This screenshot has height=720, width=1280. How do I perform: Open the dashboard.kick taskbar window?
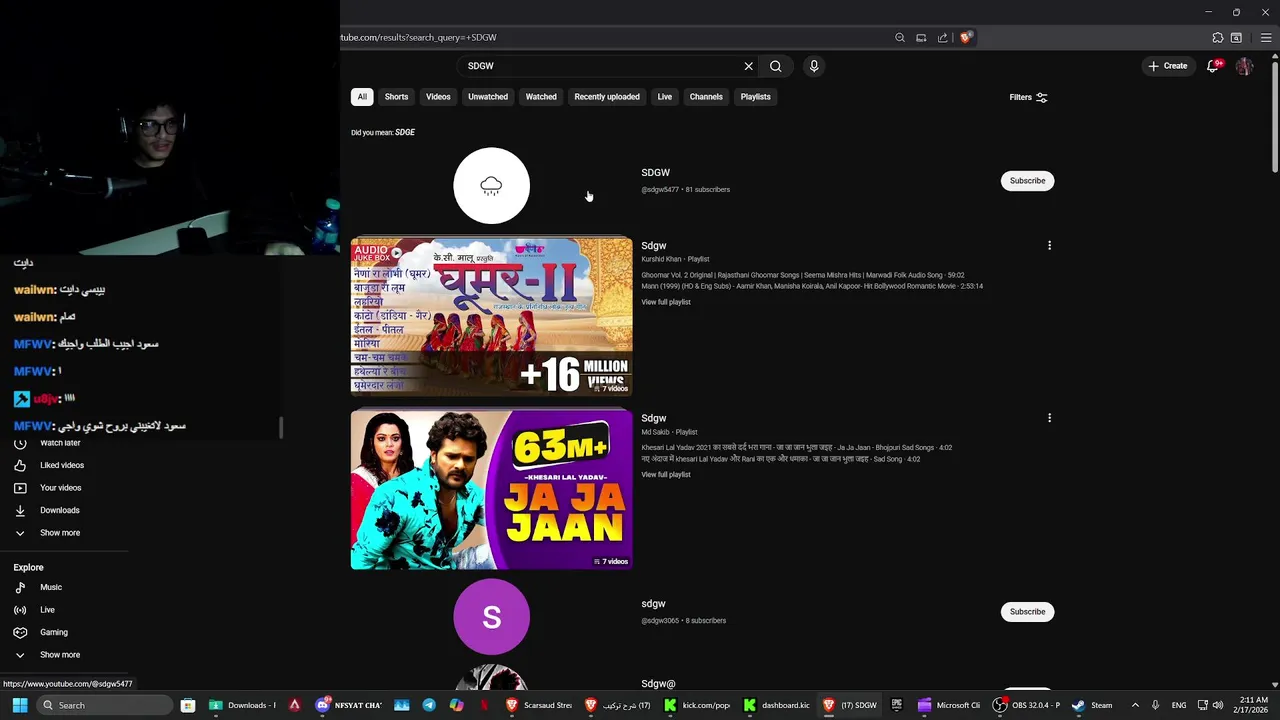[776, 705]
